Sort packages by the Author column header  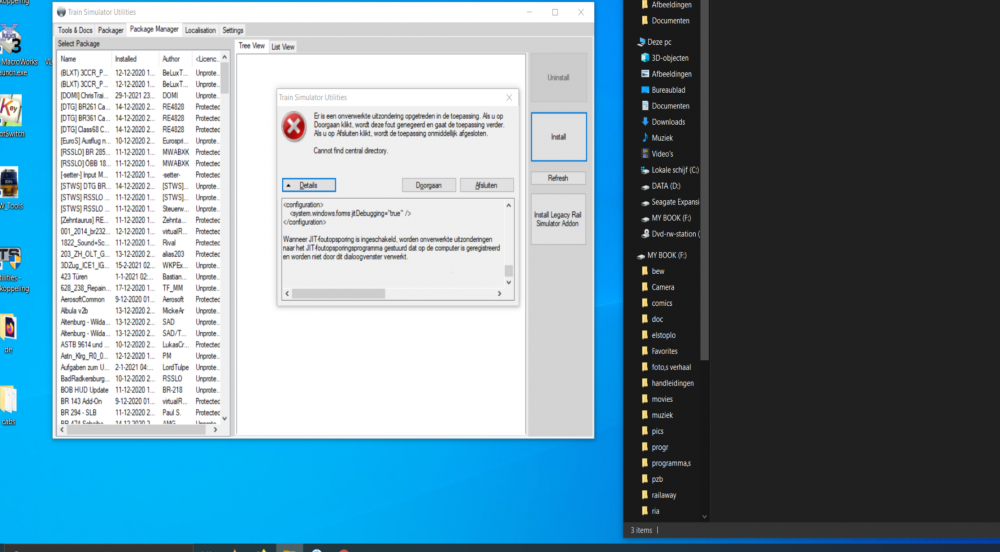click(171, 59)
